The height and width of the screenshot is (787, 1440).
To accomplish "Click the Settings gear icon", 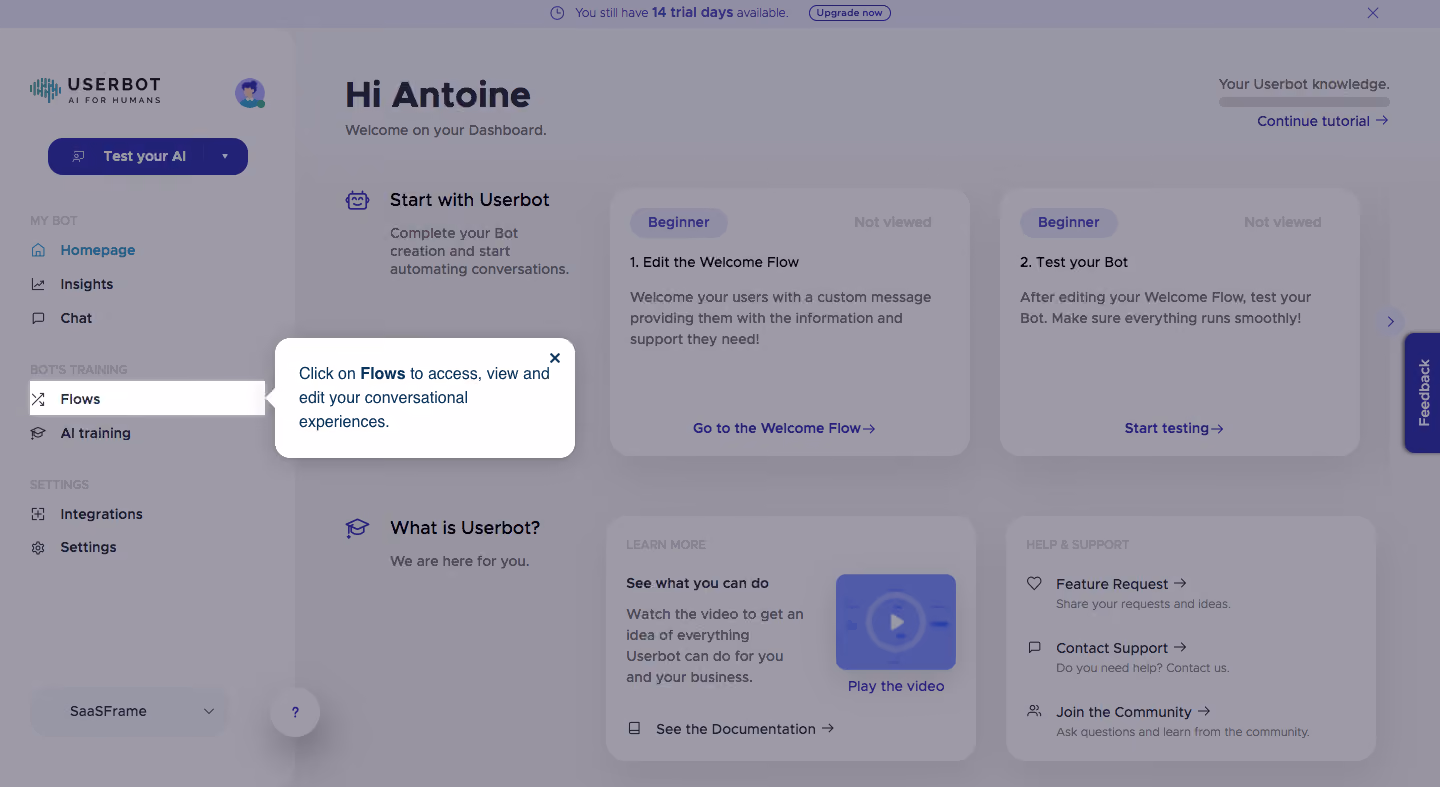I will pyautogui.click(x=38, y=548).
